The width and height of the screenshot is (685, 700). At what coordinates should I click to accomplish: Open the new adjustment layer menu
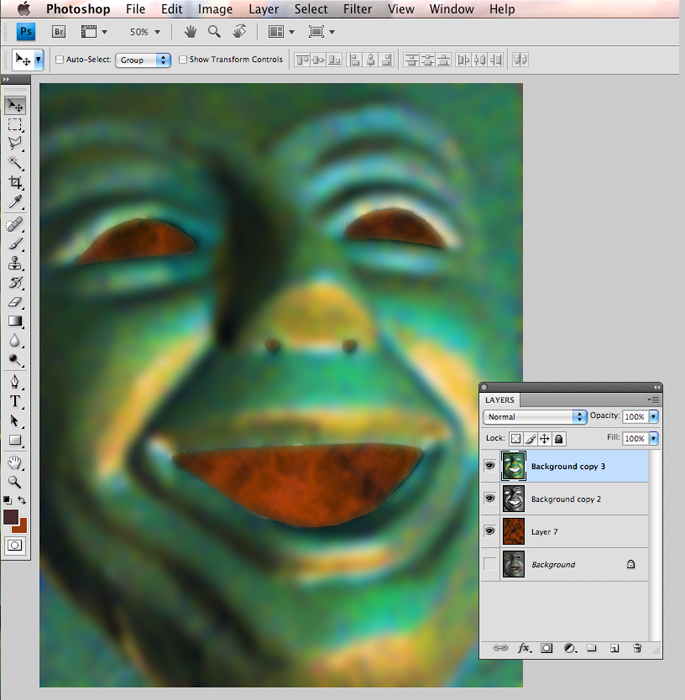point(570,648)
